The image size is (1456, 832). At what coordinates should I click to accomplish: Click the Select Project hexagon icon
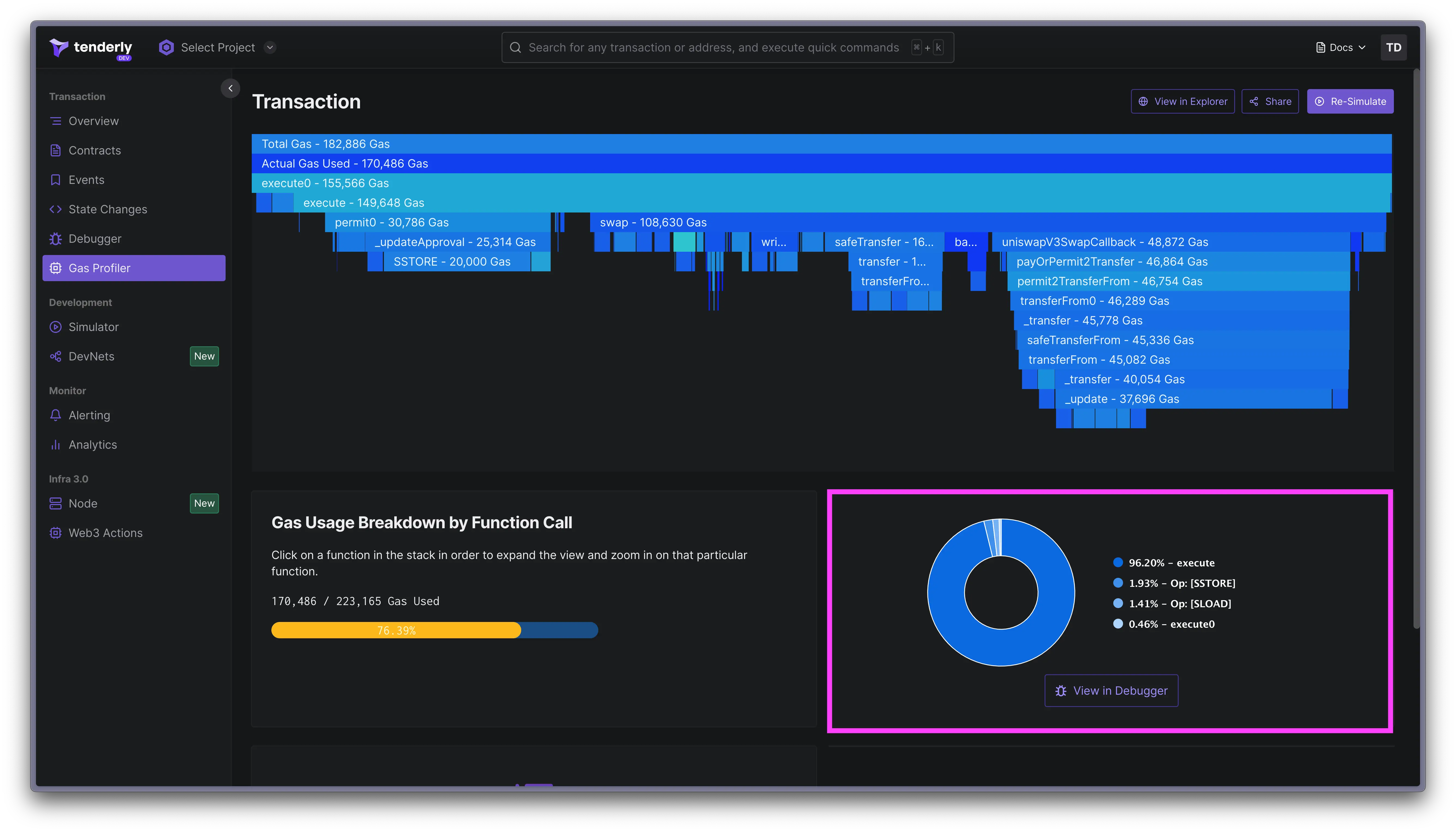[166, 47]
